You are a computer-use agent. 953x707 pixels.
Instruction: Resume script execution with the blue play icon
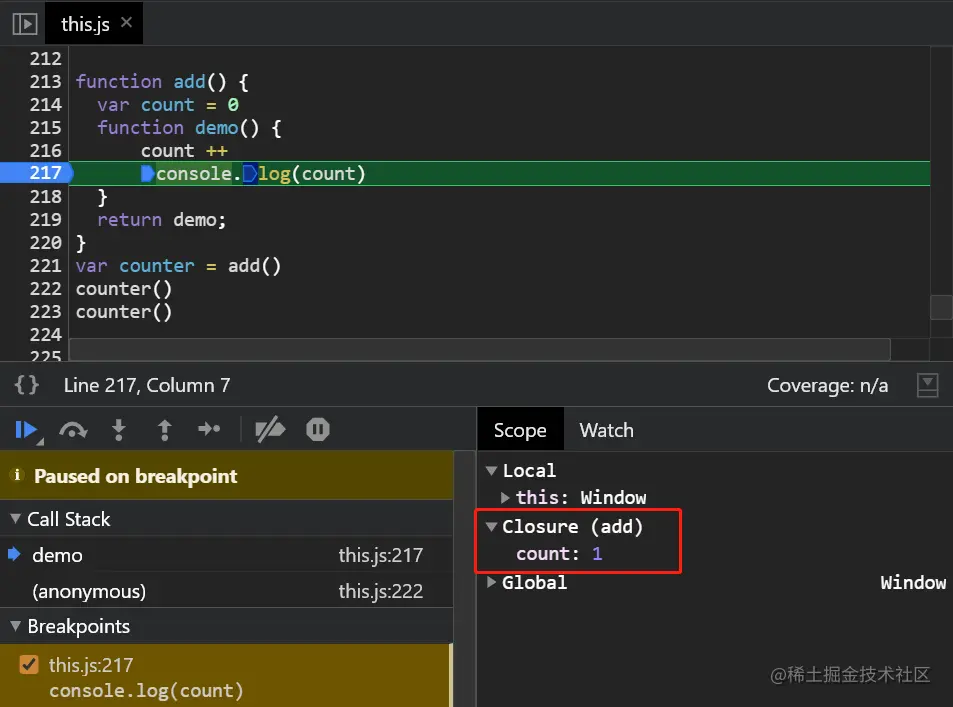pos(26,430)
